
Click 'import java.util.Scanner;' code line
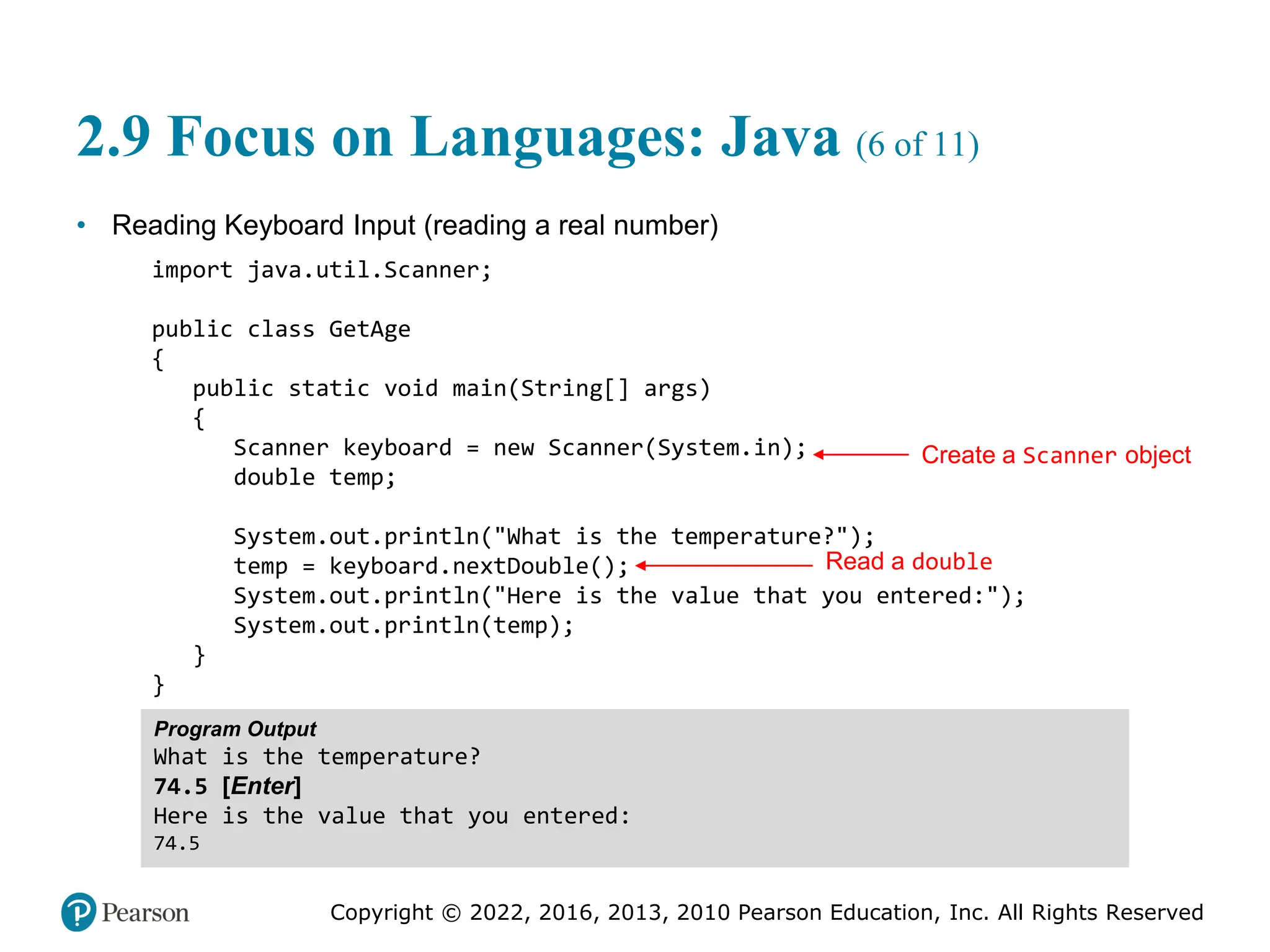pyautogui.click(x=322, y=270)
